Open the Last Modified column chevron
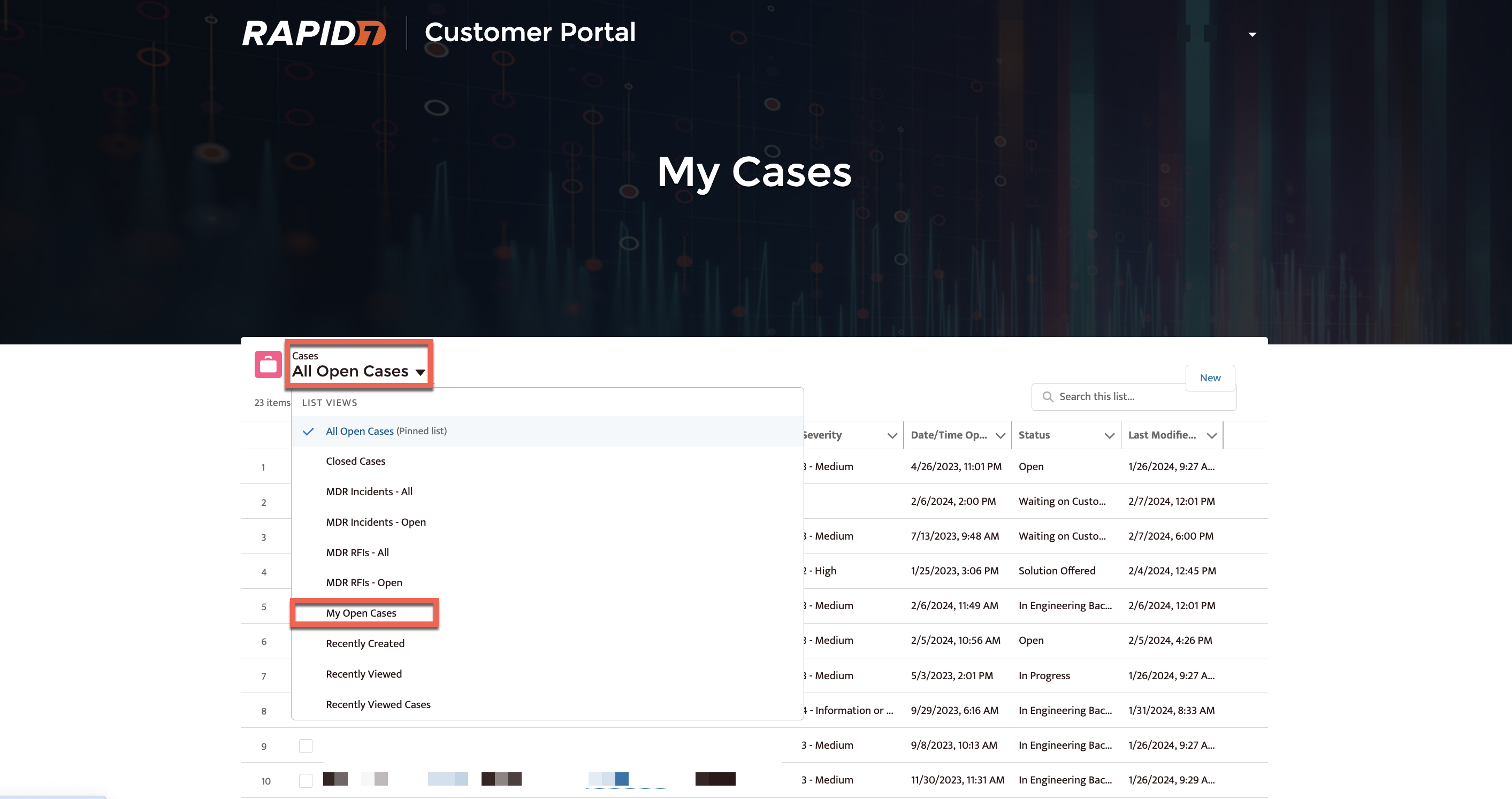Image resolution: width=1512 pixels, height=799 pixels. tap(1211, 435)
